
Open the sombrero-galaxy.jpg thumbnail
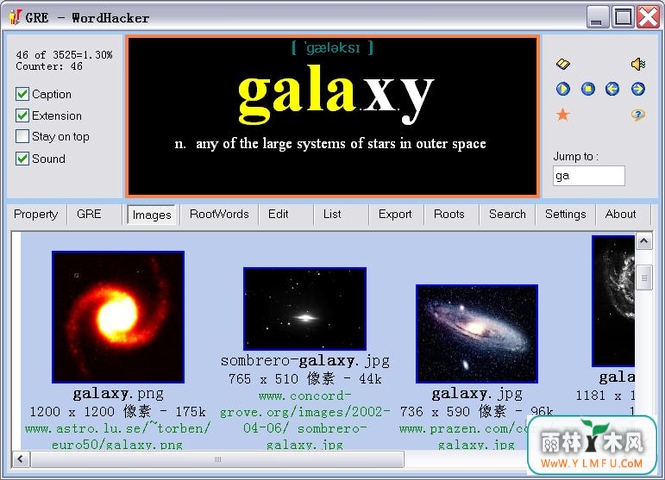305,309
